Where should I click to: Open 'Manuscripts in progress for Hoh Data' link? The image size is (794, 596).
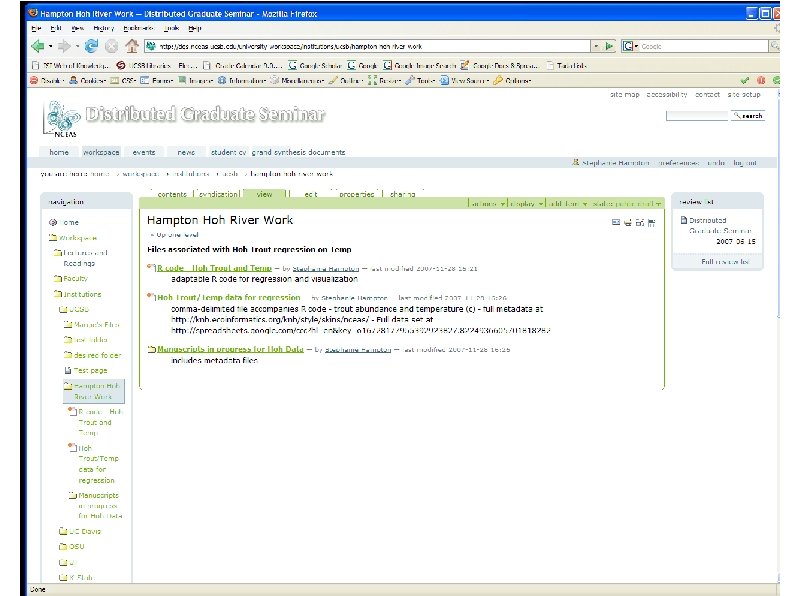pyautogui.click(x=230, y=349)
